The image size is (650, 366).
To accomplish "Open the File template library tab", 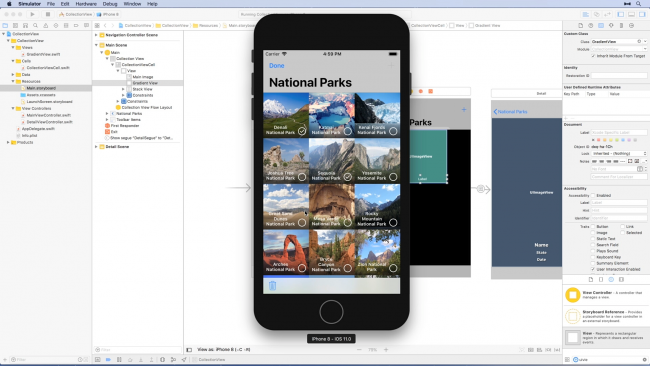I will pyautogui.click(x=591, y=279).
